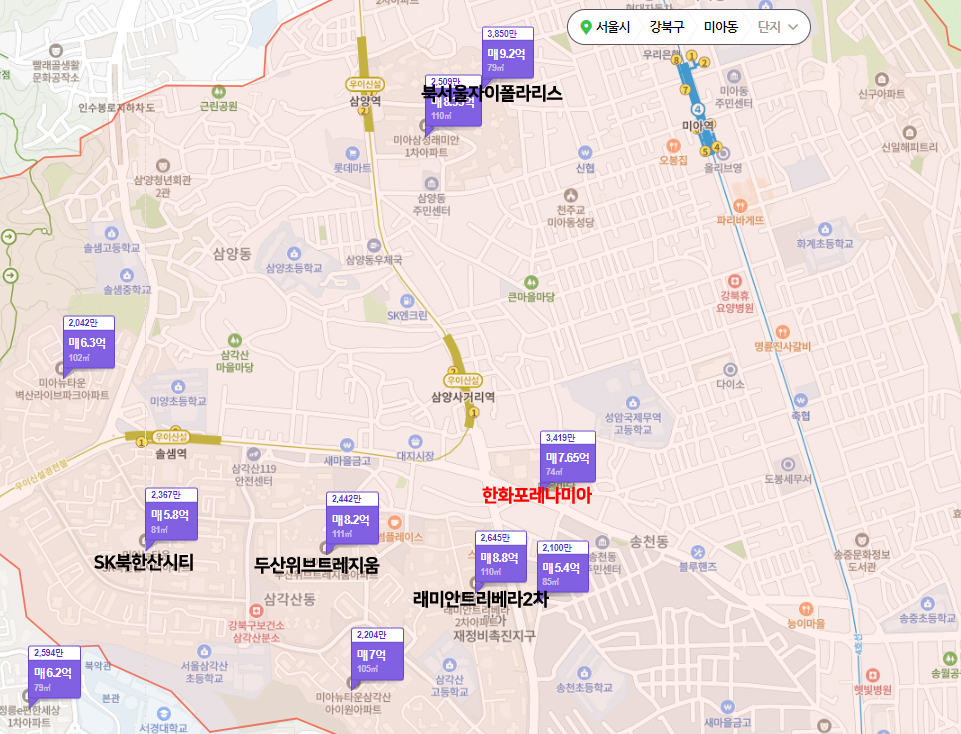Click the 삼양초등학교 school icon
961x734 pixels.
pos(294,253)
